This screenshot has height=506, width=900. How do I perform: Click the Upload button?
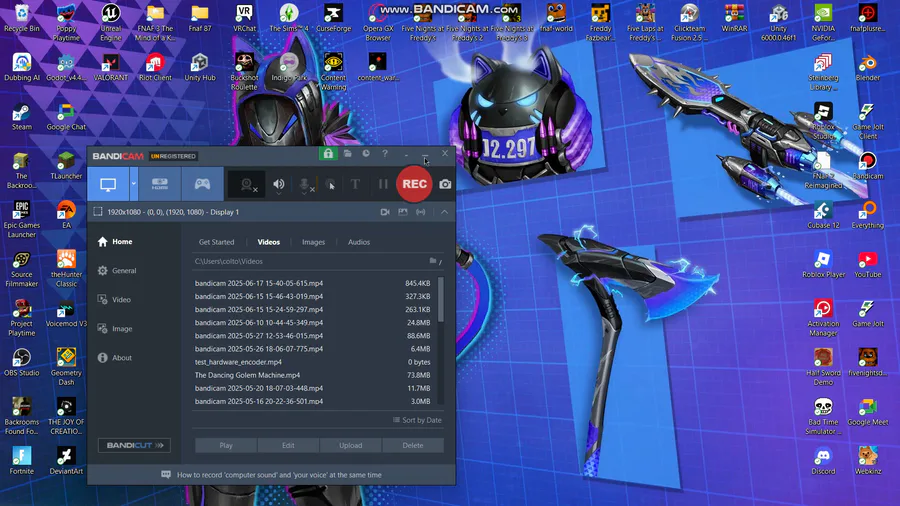coord(351,445)
